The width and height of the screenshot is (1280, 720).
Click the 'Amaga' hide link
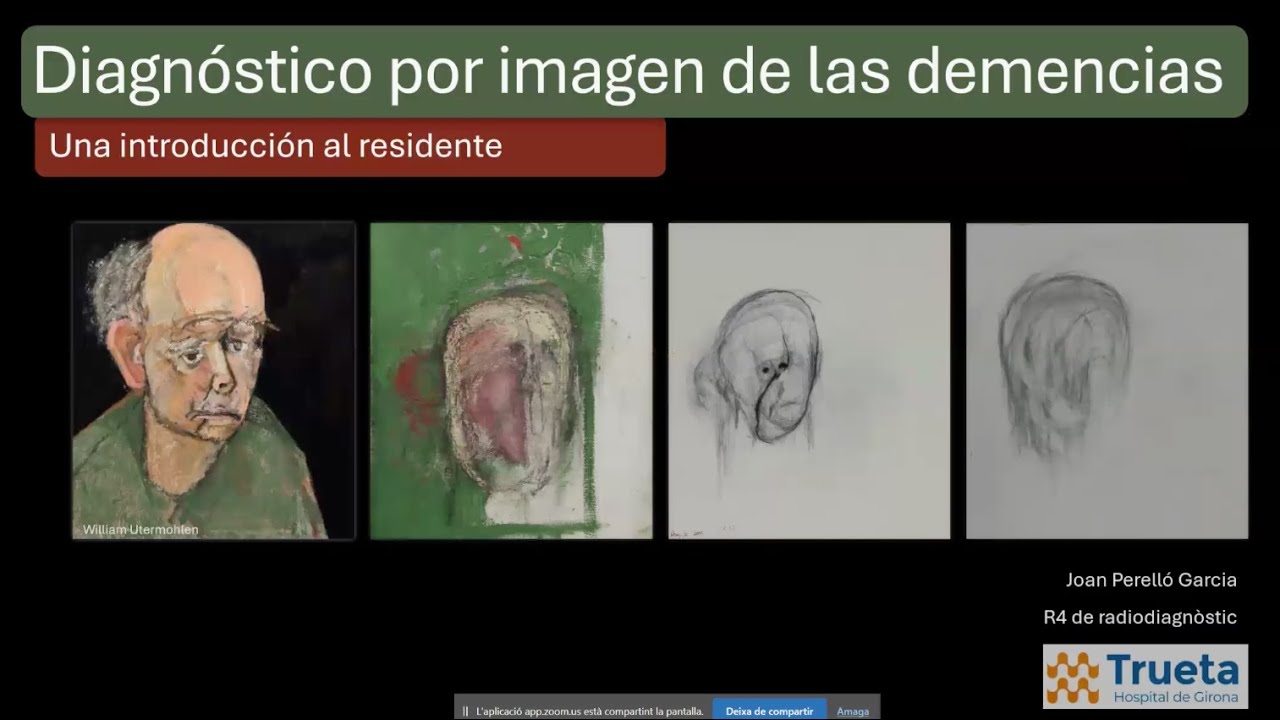[852, 712]
